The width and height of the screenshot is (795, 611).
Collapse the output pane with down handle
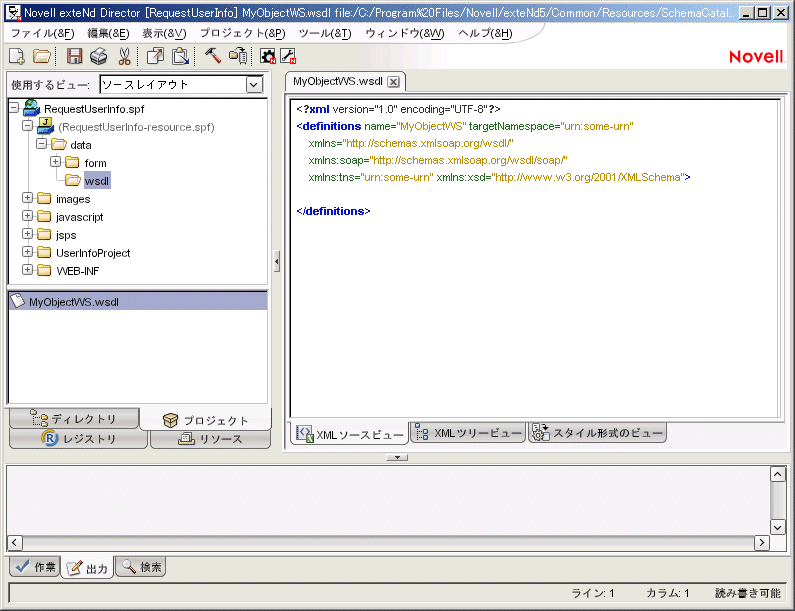tap(397, 457)
